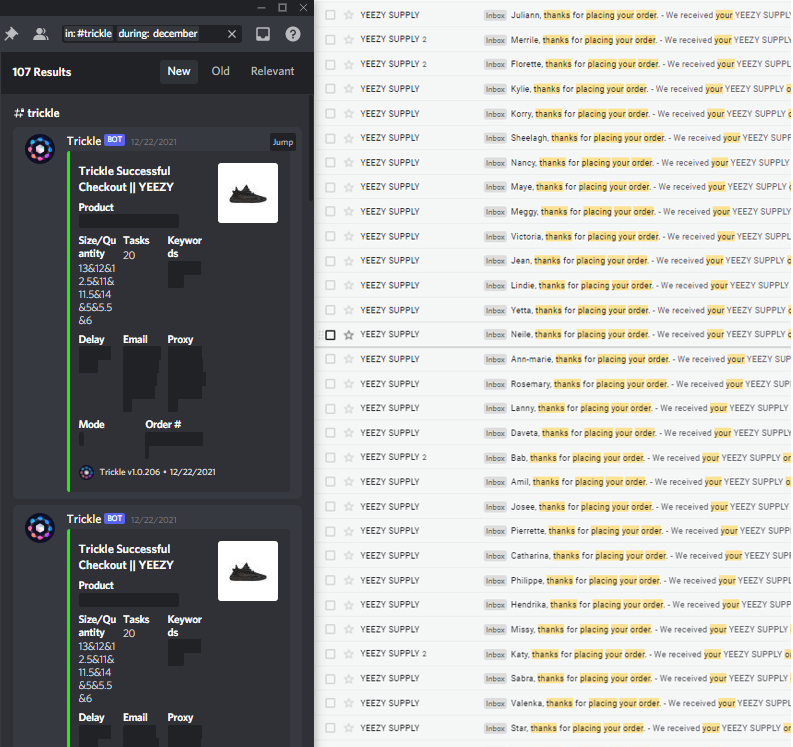The width and height of the screenshot is (793, 747).
Task: Star the Pierrette order email
Action: 348,531
